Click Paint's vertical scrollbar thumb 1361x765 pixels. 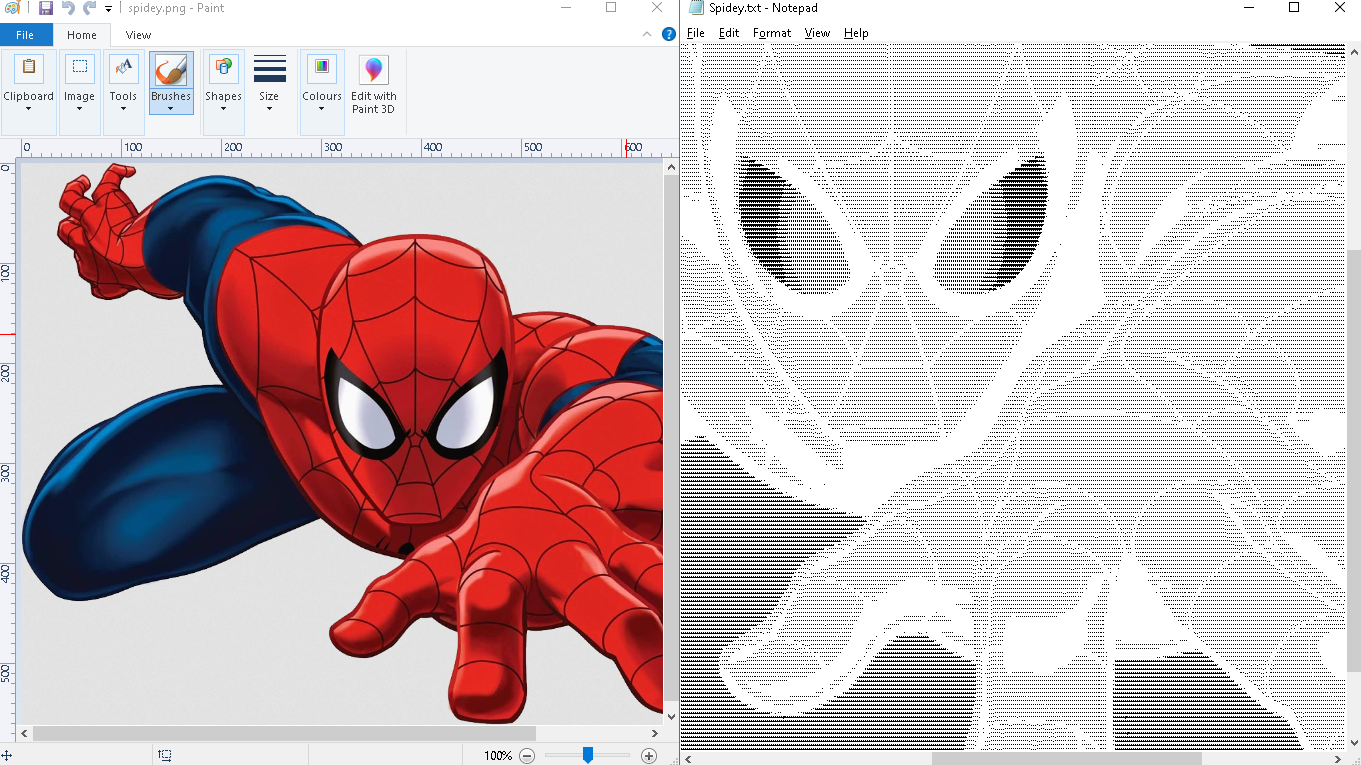click(x=671, y=438)
